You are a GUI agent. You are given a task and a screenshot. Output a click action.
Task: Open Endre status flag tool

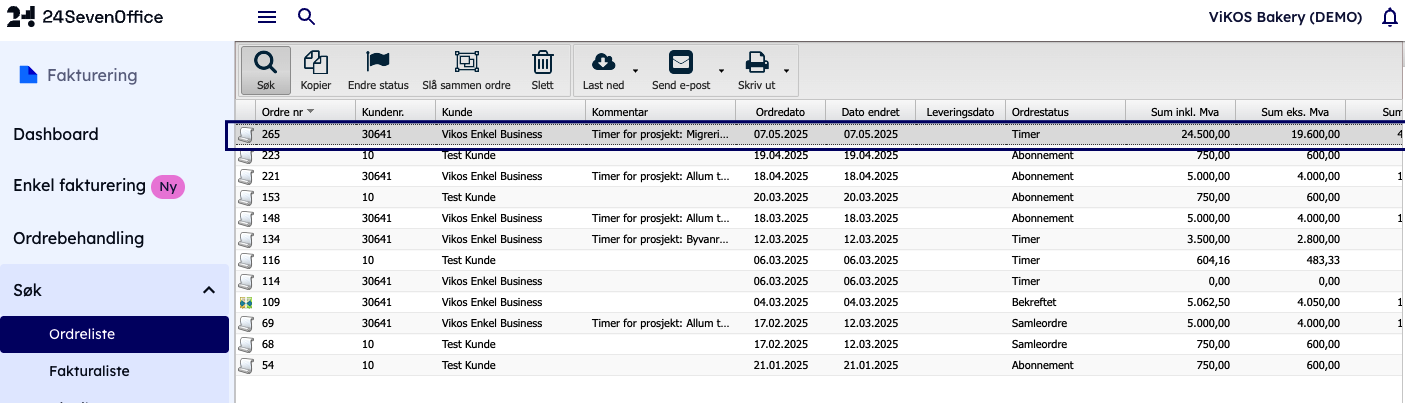(x=378, y=63)
